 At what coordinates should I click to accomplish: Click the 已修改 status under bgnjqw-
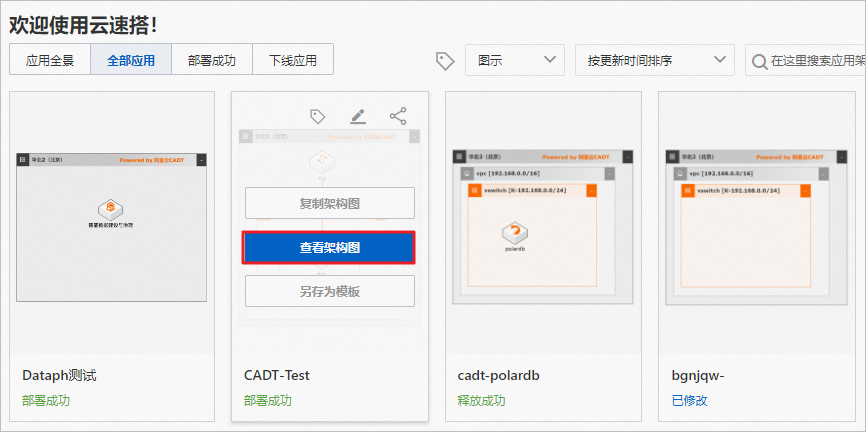point(690,401)
